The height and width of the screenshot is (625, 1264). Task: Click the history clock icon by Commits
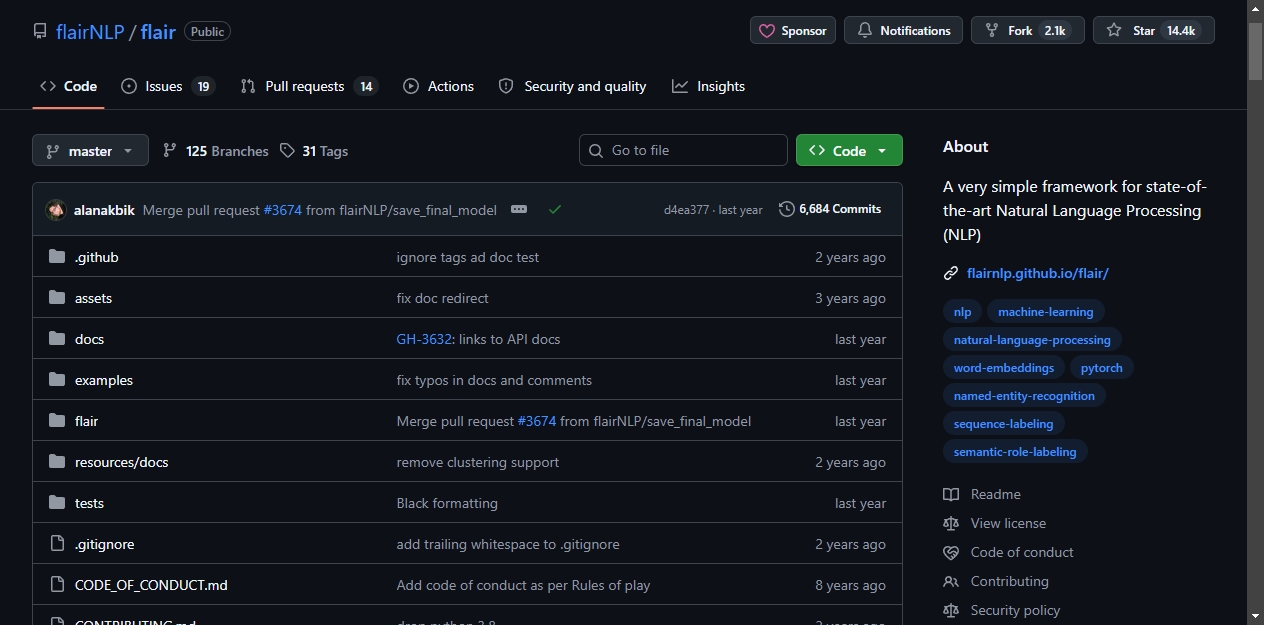(787, 209)
